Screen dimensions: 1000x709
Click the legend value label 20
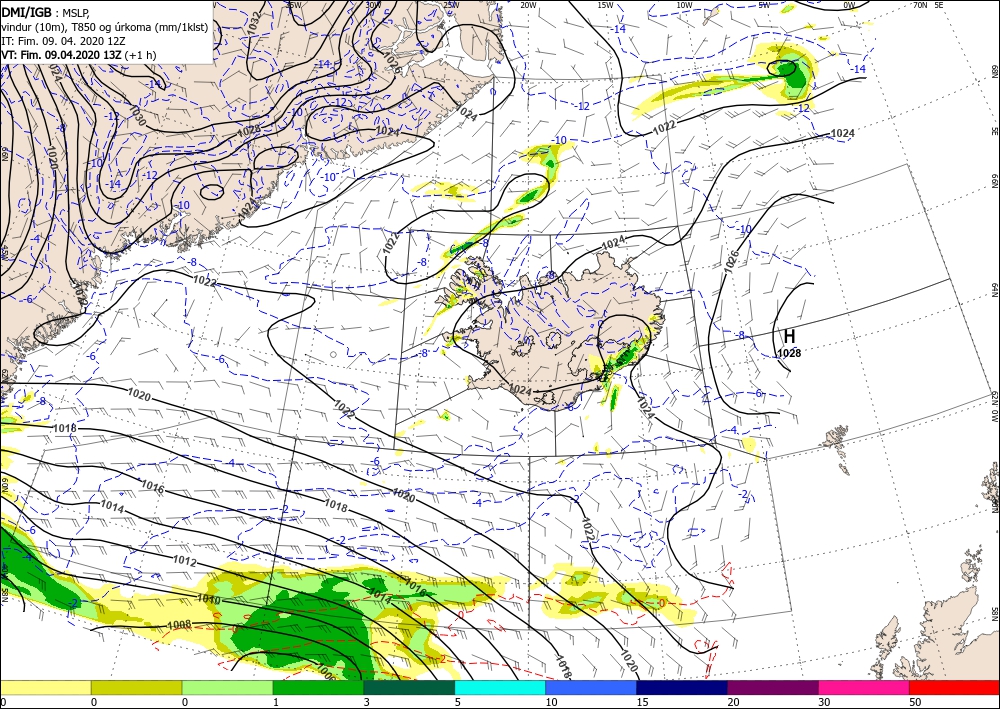(733, 702)
